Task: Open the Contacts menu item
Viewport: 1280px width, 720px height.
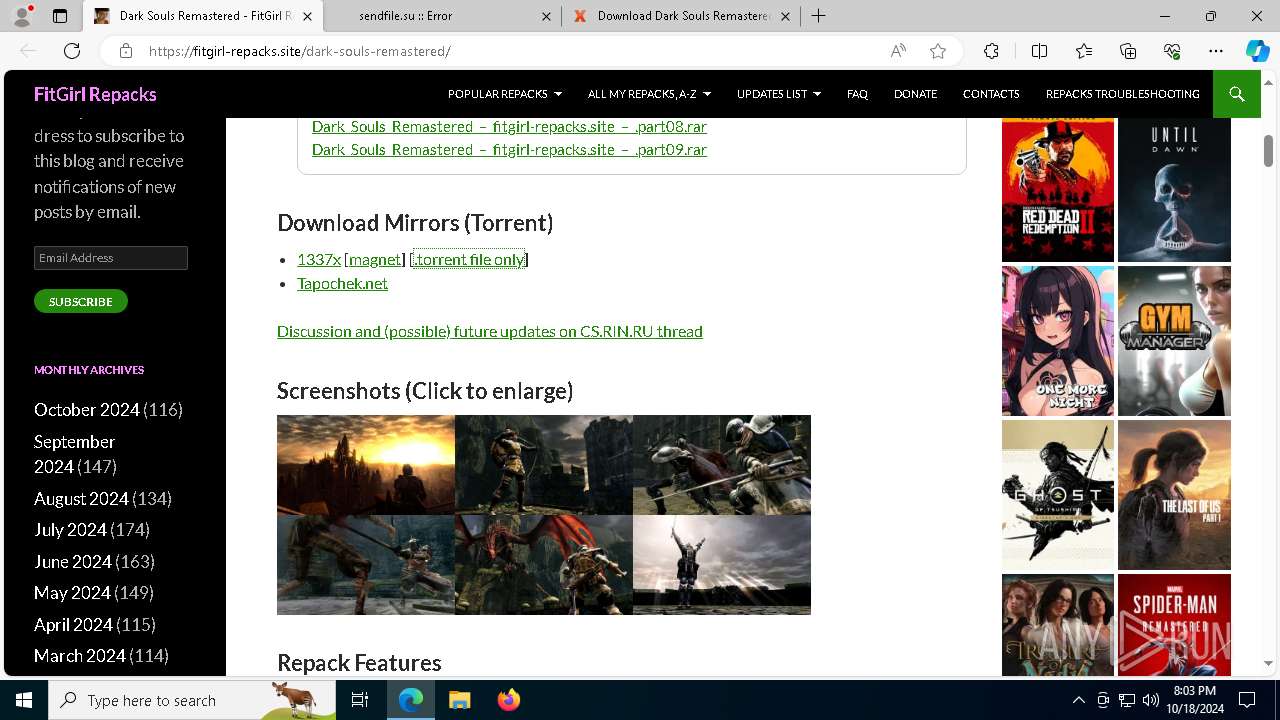Action: pos(991,94)
